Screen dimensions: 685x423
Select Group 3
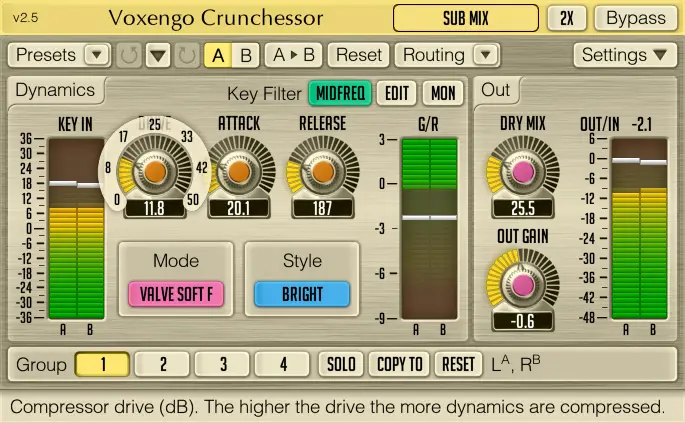pyautogui.click(x=223, y=364)
